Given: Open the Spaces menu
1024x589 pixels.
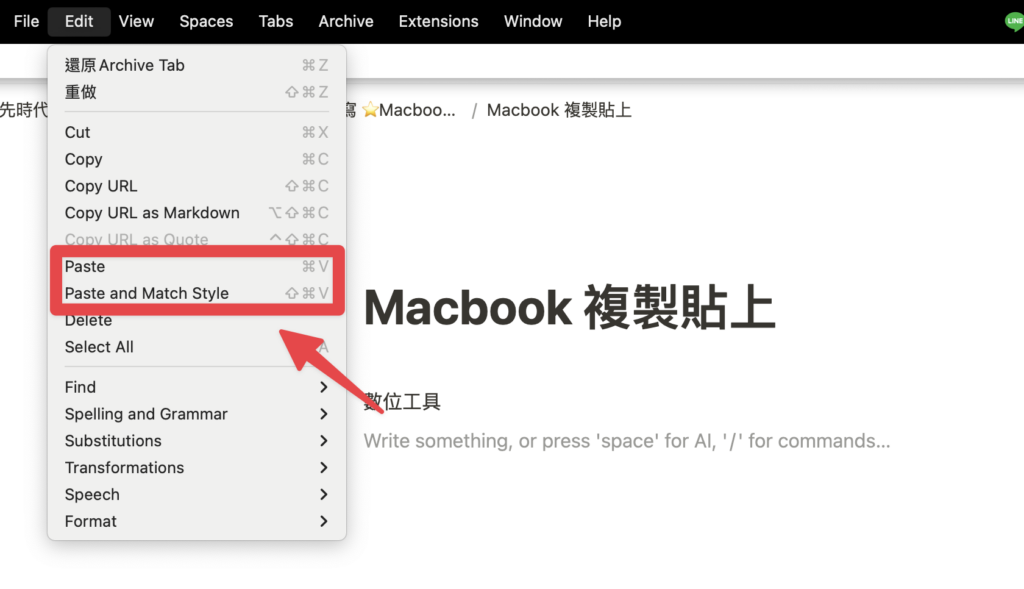Looking at the screenshot, I should tap(206, 22).
